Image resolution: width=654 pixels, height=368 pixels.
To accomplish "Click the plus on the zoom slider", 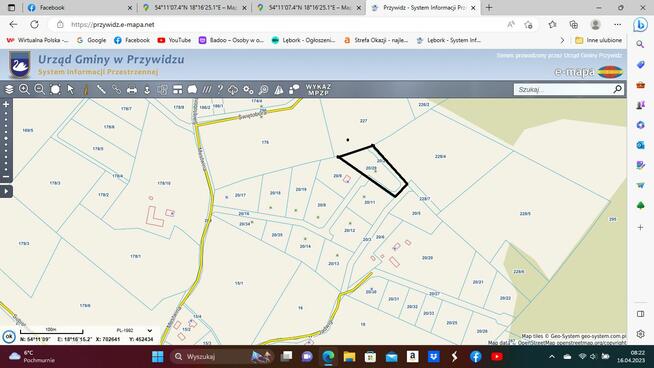I will [6, 104].
